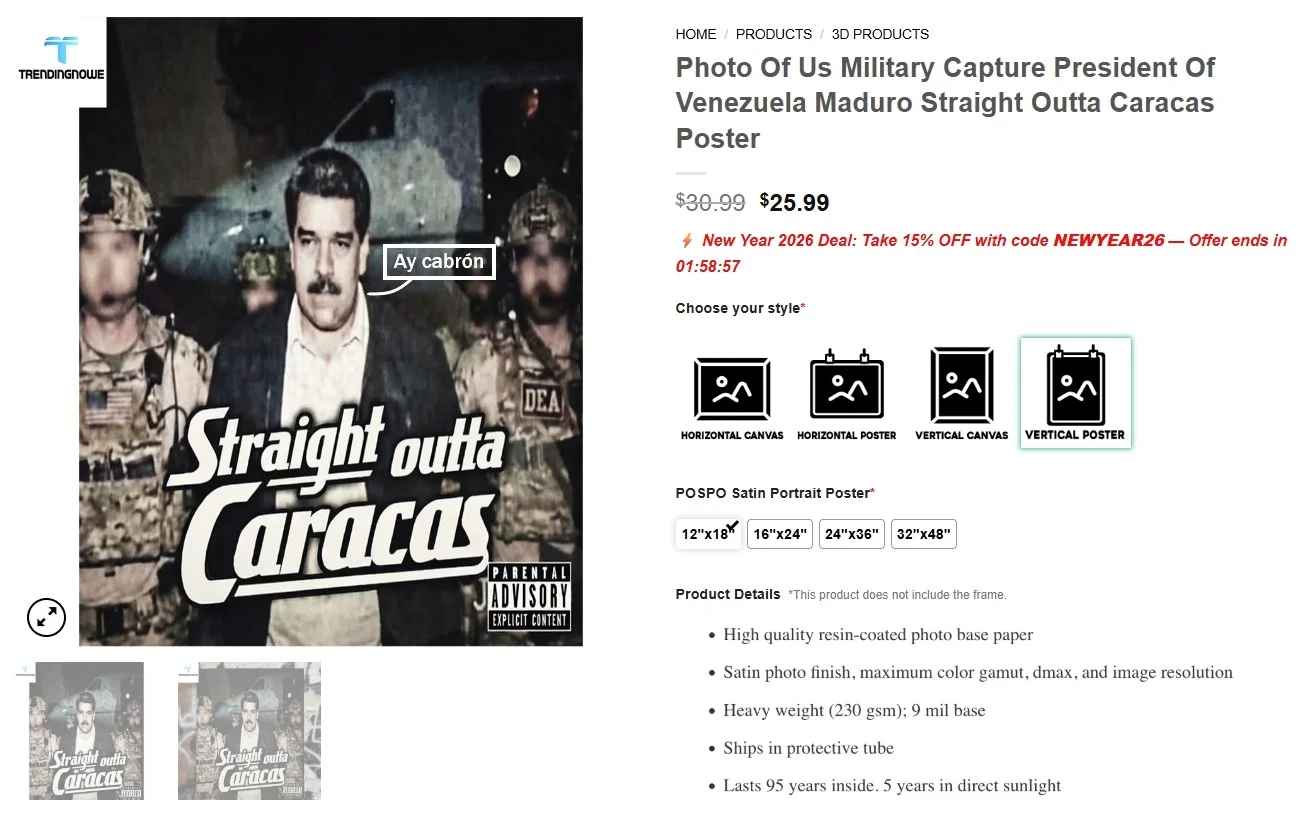Open the 3D PRODUCTS breadcrumb link
Screen dimensions: 1312x814
pos(880,34)
